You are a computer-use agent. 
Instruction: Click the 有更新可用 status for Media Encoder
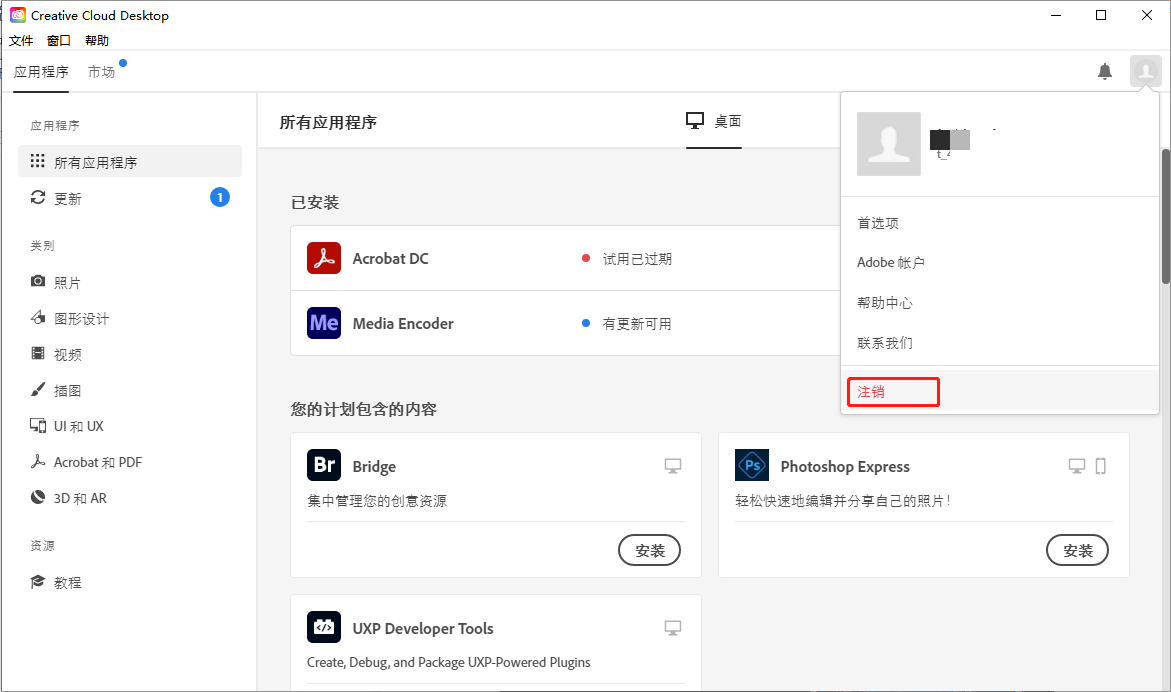tap(637, 323)
